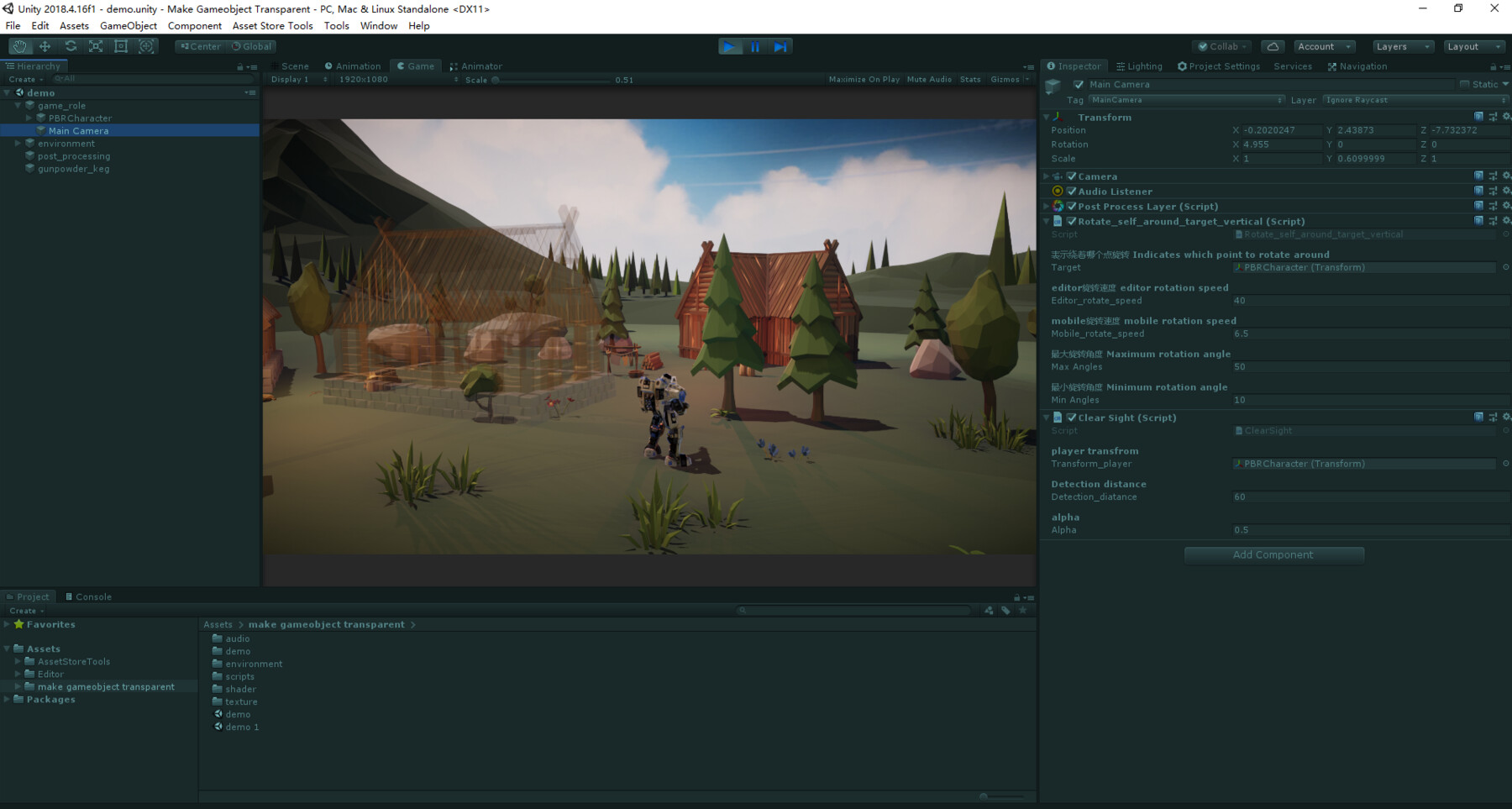Open the cloud services window
The width and height of the screenshot is (1512, 809).
pos(1273,46)
